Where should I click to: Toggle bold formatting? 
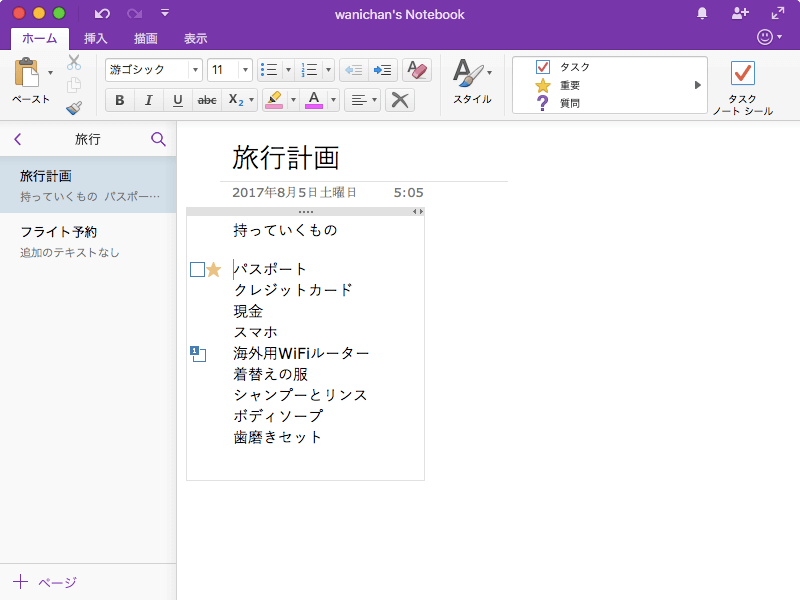[120, 100]
